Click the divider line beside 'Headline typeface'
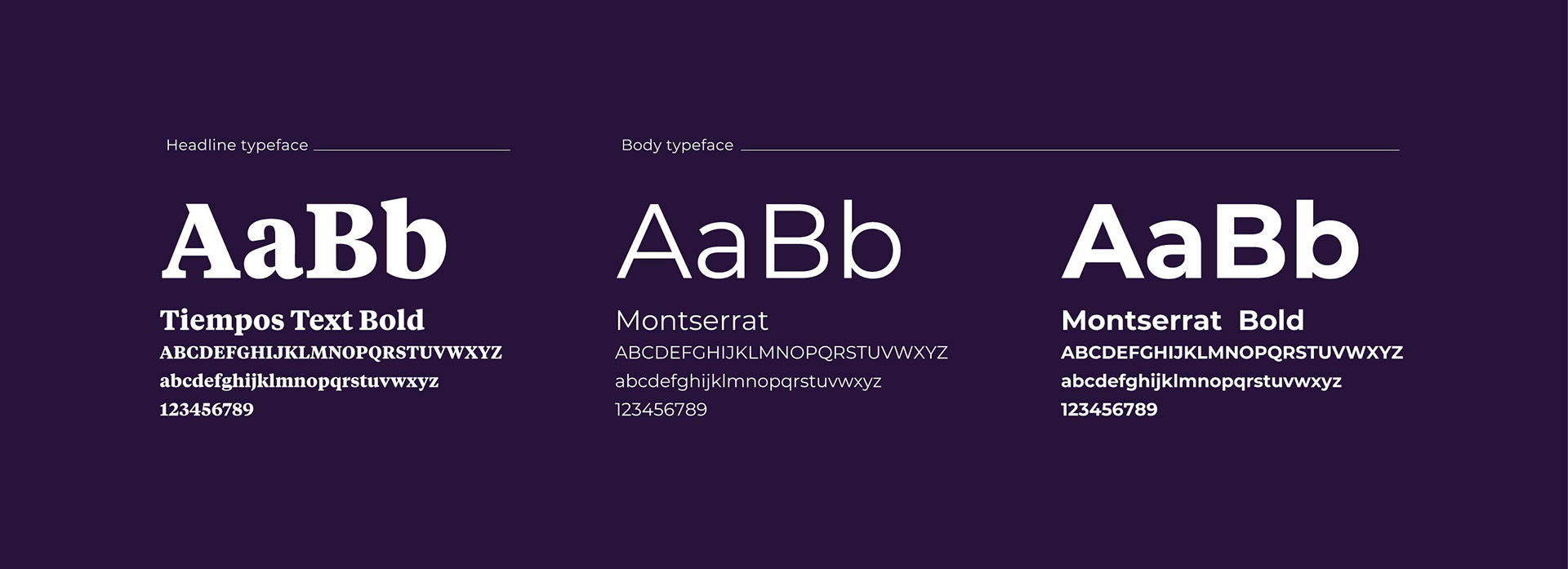 [x=412, y=150]
